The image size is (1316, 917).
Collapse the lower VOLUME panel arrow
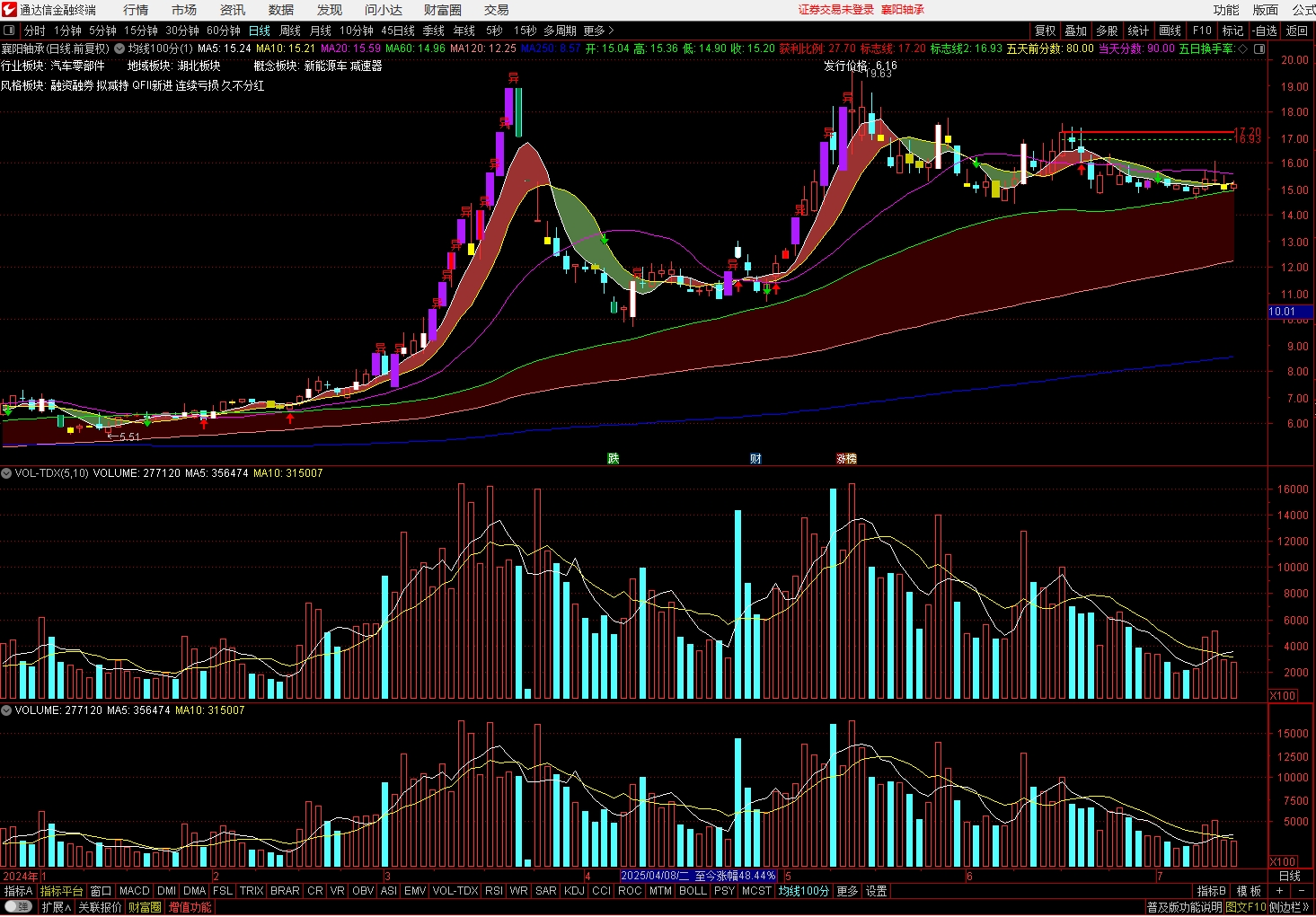coord(6,710)
